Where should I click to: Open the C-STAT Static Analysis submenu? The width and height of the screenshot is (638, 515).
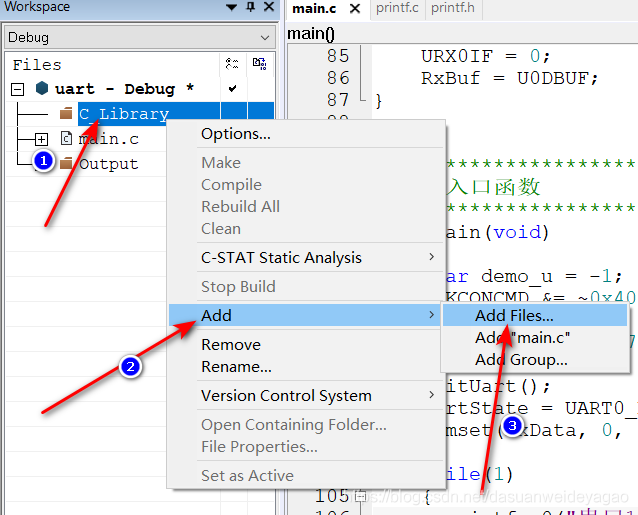pyautogui.click(x=306, y=258)
